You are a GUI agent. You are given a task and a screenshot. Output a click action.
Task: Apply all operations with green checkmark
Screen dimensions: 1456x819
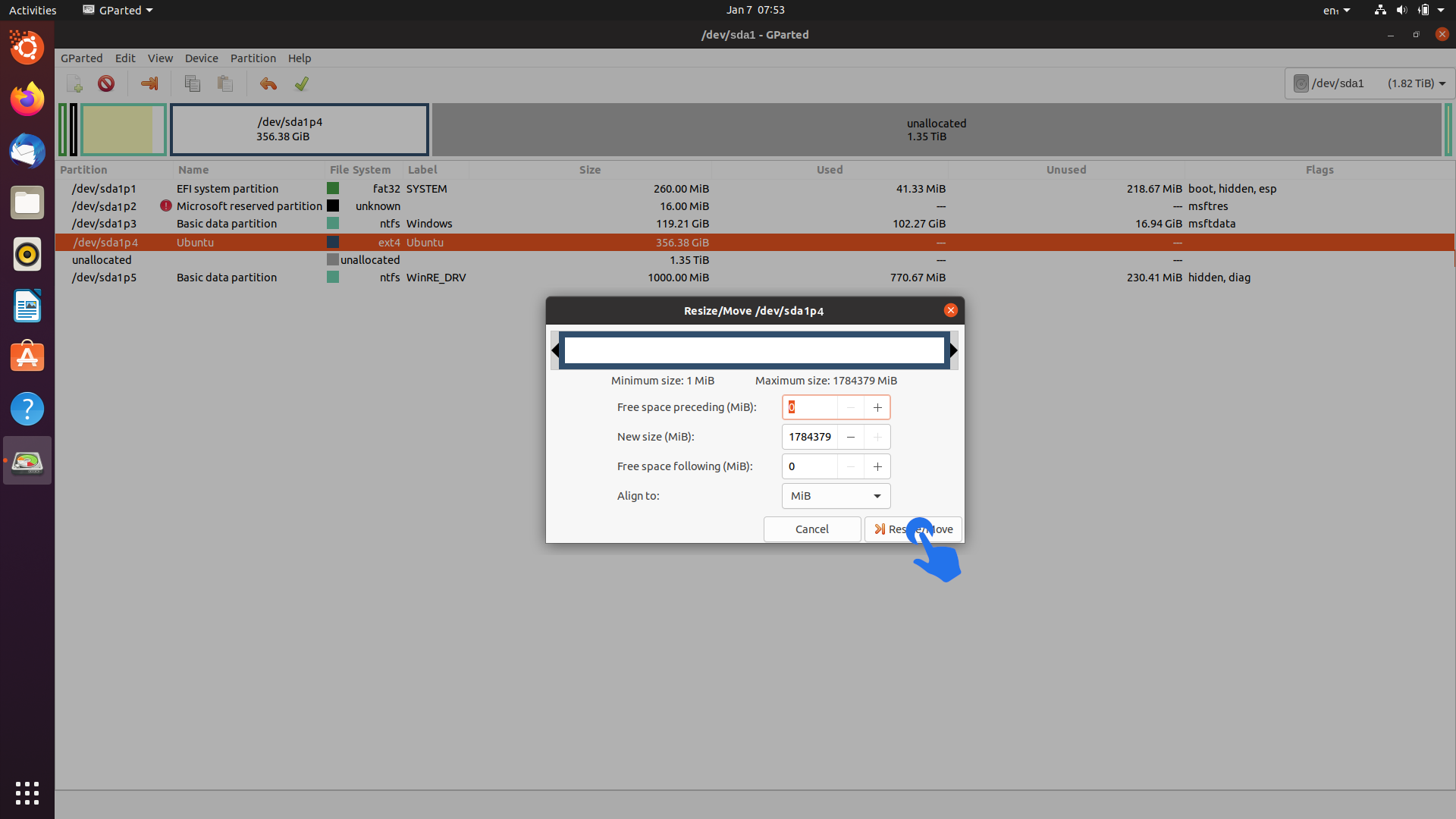[301, 83]
